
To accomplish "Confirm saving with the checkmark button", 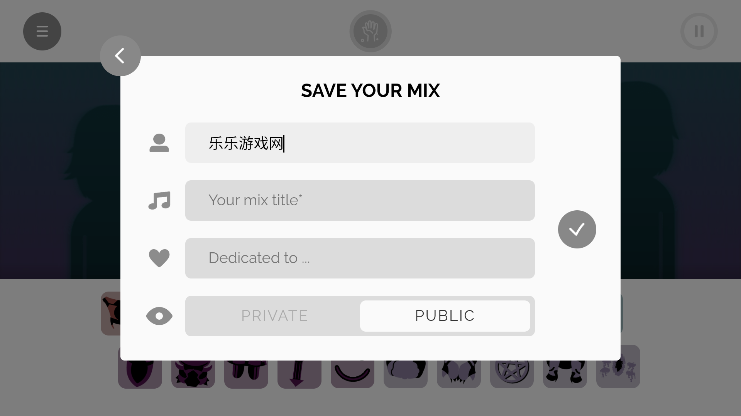I will click(x=577, y=229).
